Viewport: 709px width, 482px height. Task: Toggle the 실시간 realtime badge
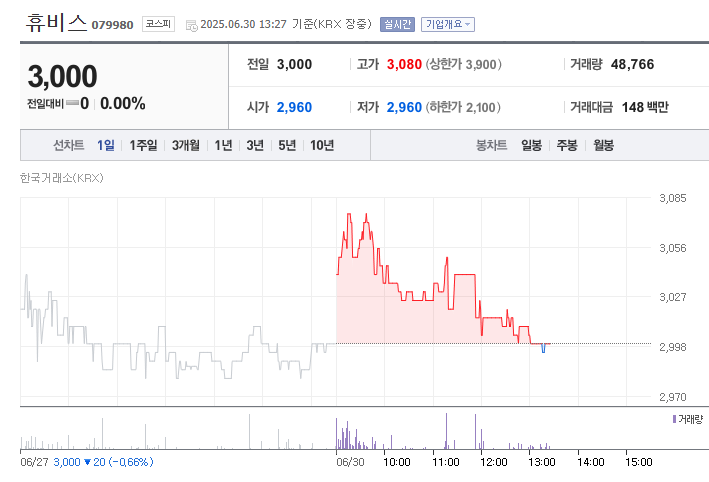pos(397,24)
